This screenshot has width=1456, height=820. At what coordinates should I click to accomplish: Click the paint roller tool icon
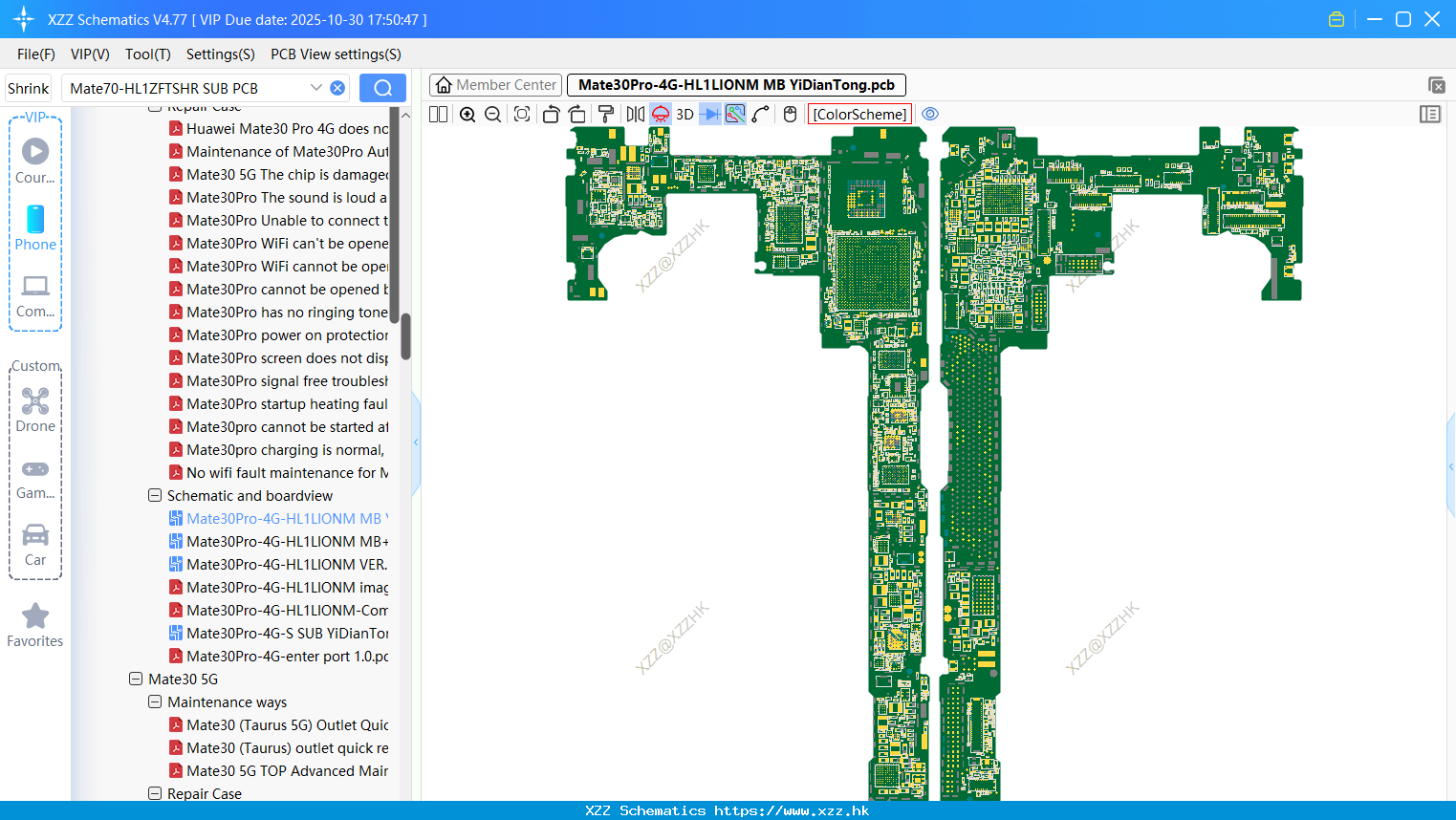[605, 114]
